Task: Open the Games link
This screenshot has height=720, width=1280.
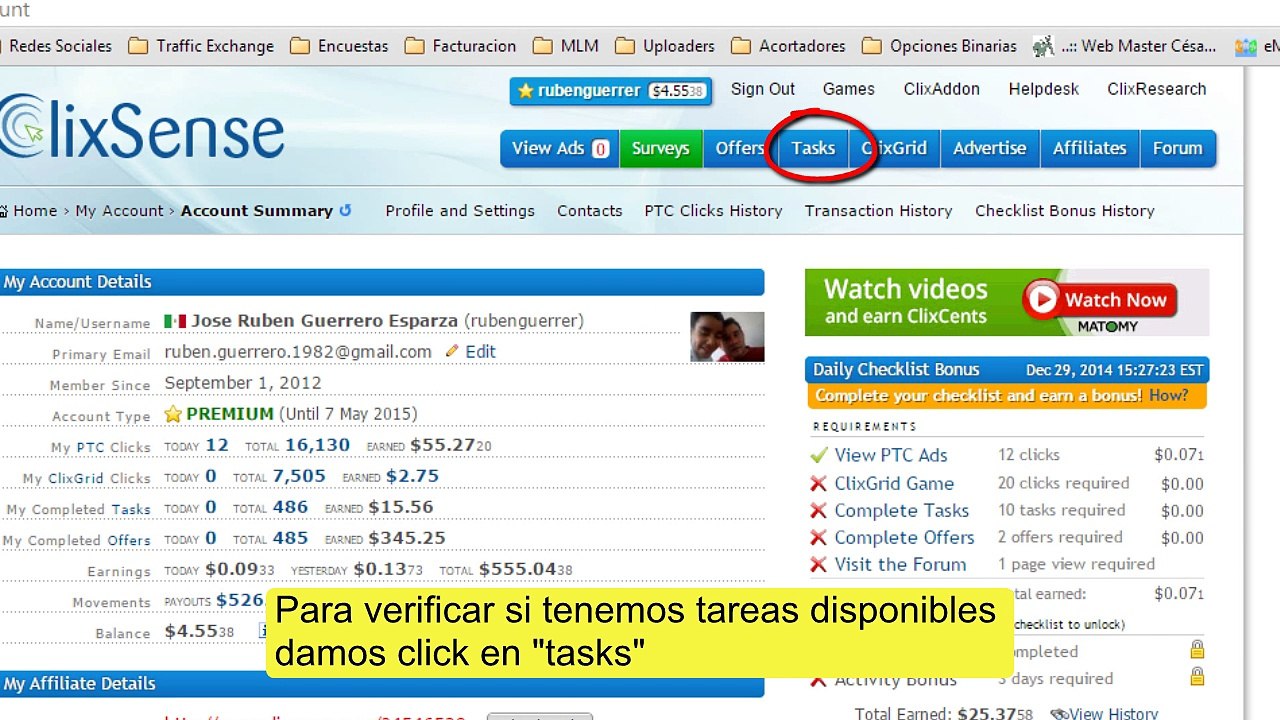Action: (x=849, y=89)
